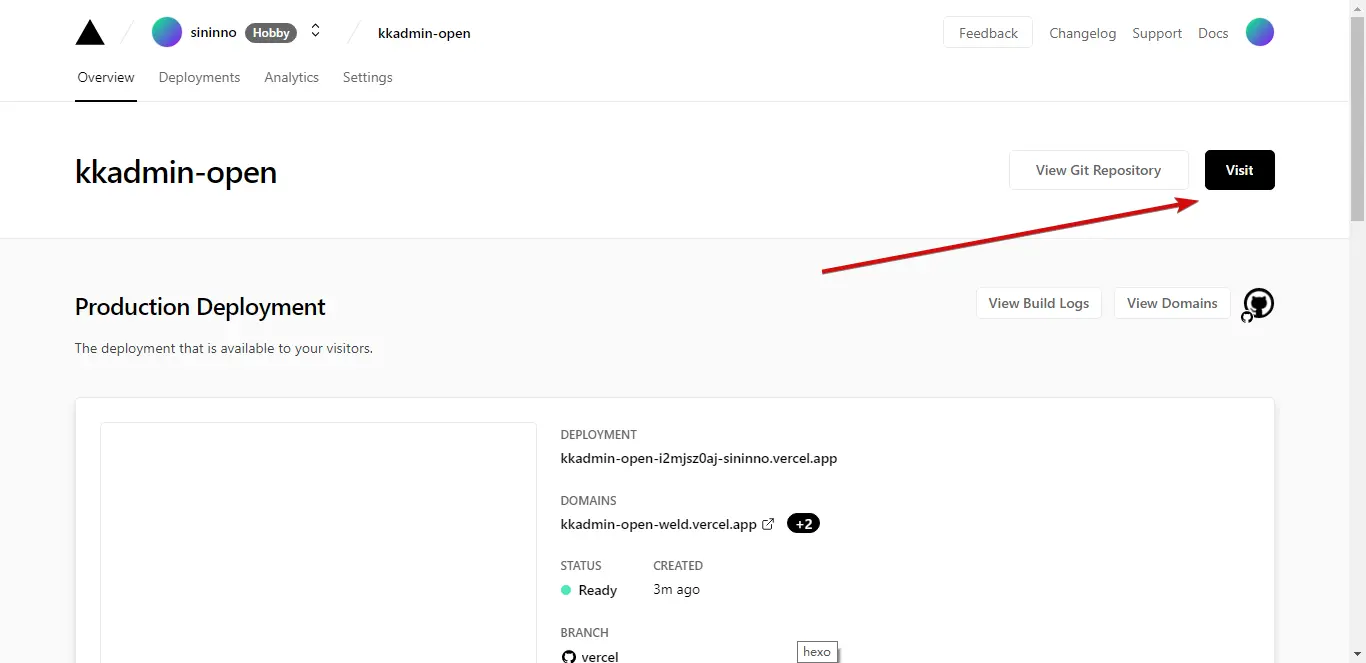This screenshot has width=1366, height=663.
Task: Click the Hobby plan badge
Action: point(271,33)
